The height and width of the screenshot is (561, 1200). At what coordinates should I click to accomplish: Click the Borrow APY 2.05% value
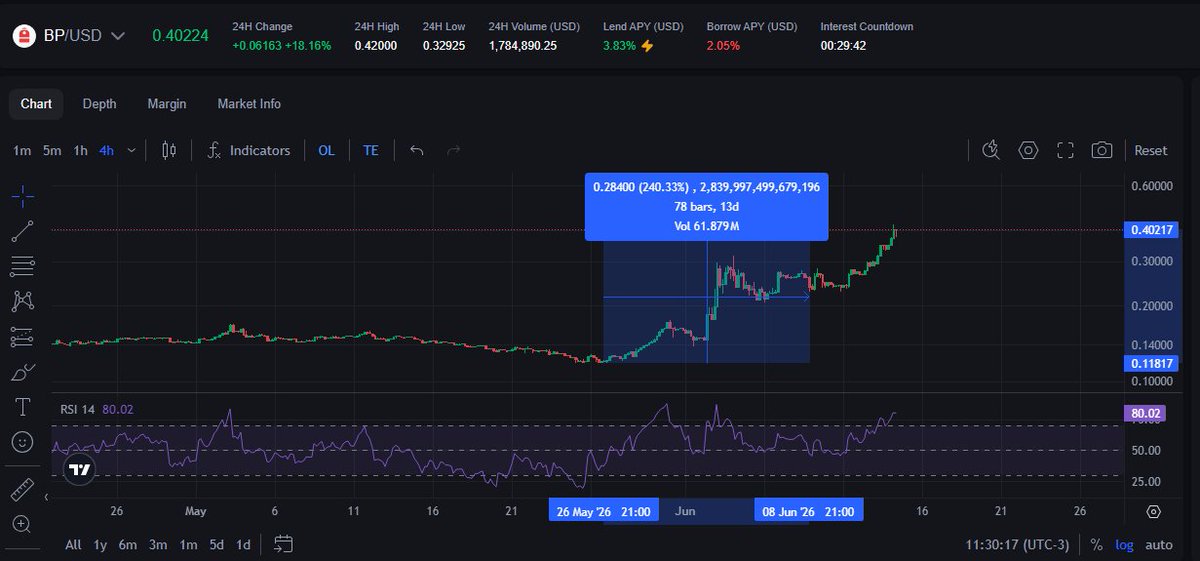click(x=723, y=46)
